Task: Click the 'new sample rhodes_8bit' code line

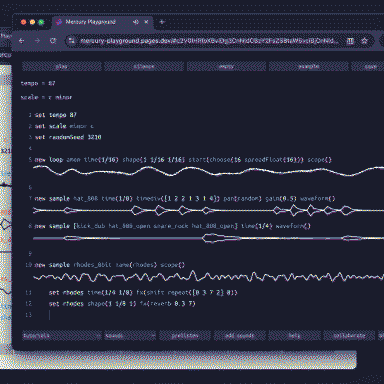Action: pyautogui.click(x=110, y=265)
